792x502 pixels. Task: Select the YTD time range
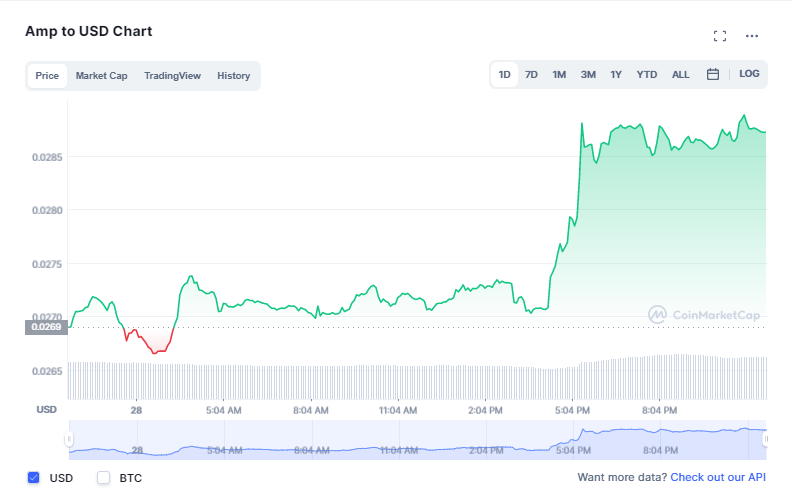[x=647, y=75]
